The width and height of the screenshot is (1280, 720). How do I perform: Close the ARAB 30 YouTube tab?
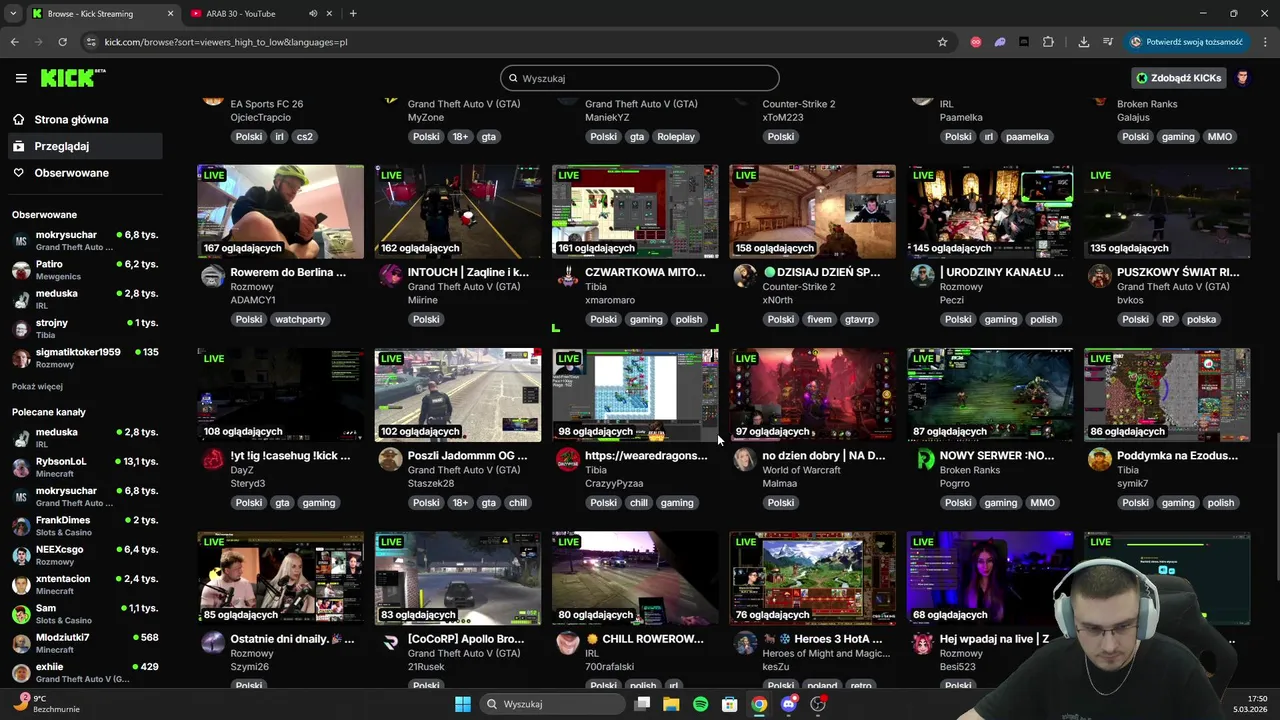point(329,14)
